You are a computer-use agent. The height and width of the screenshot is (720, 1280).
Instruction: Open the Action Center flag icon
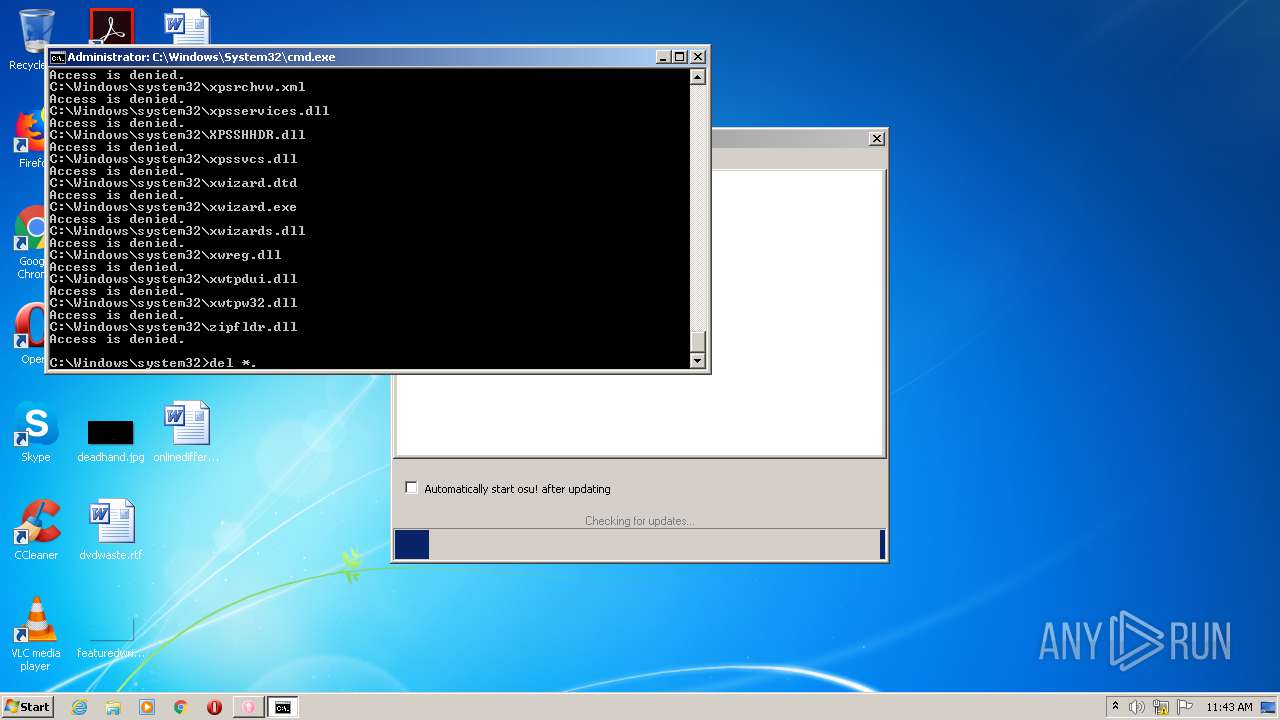[1185, 707]
